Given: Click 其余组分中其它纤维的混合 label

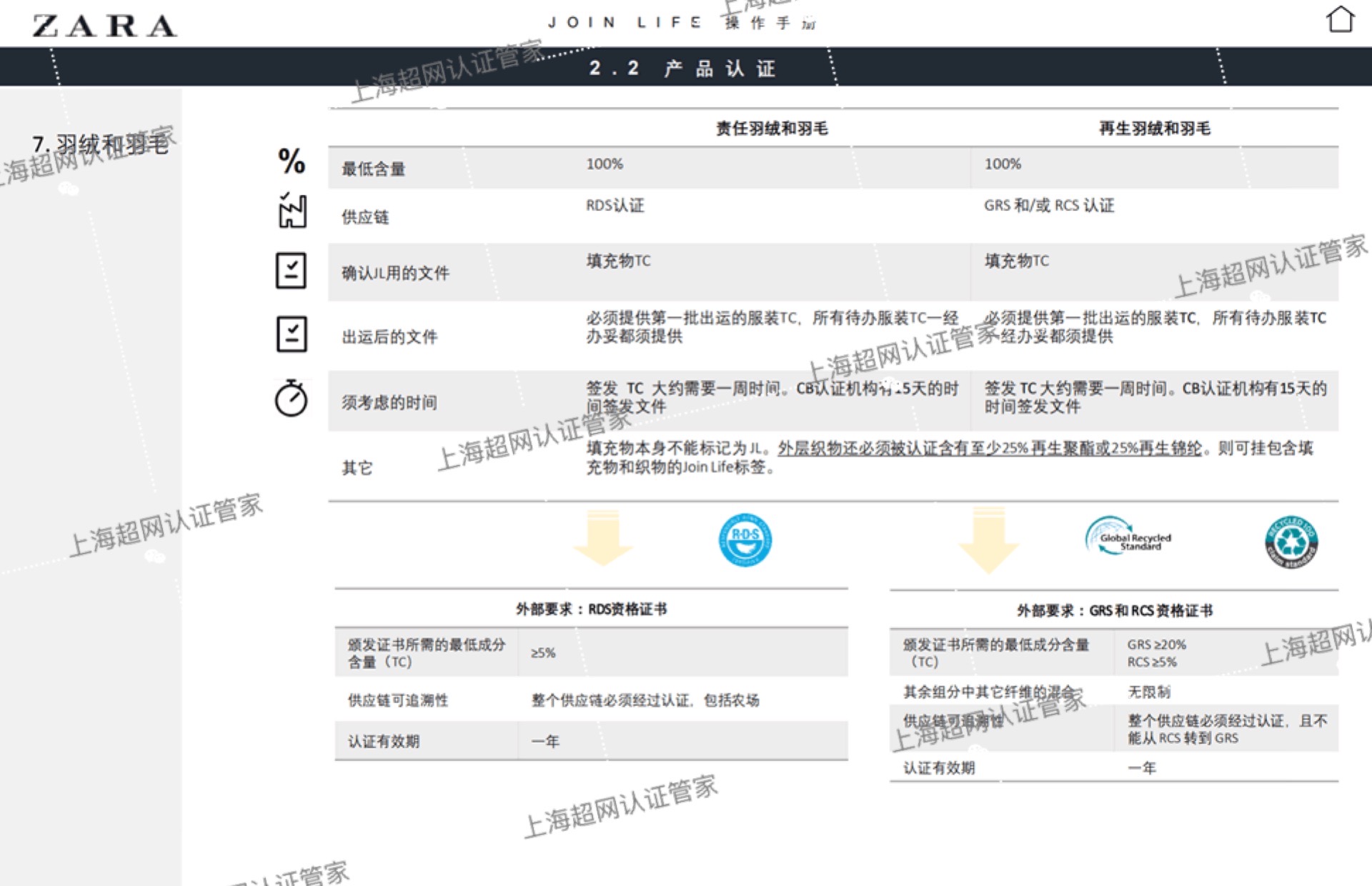Looking at the screenshot, I should tap(988, 692).
